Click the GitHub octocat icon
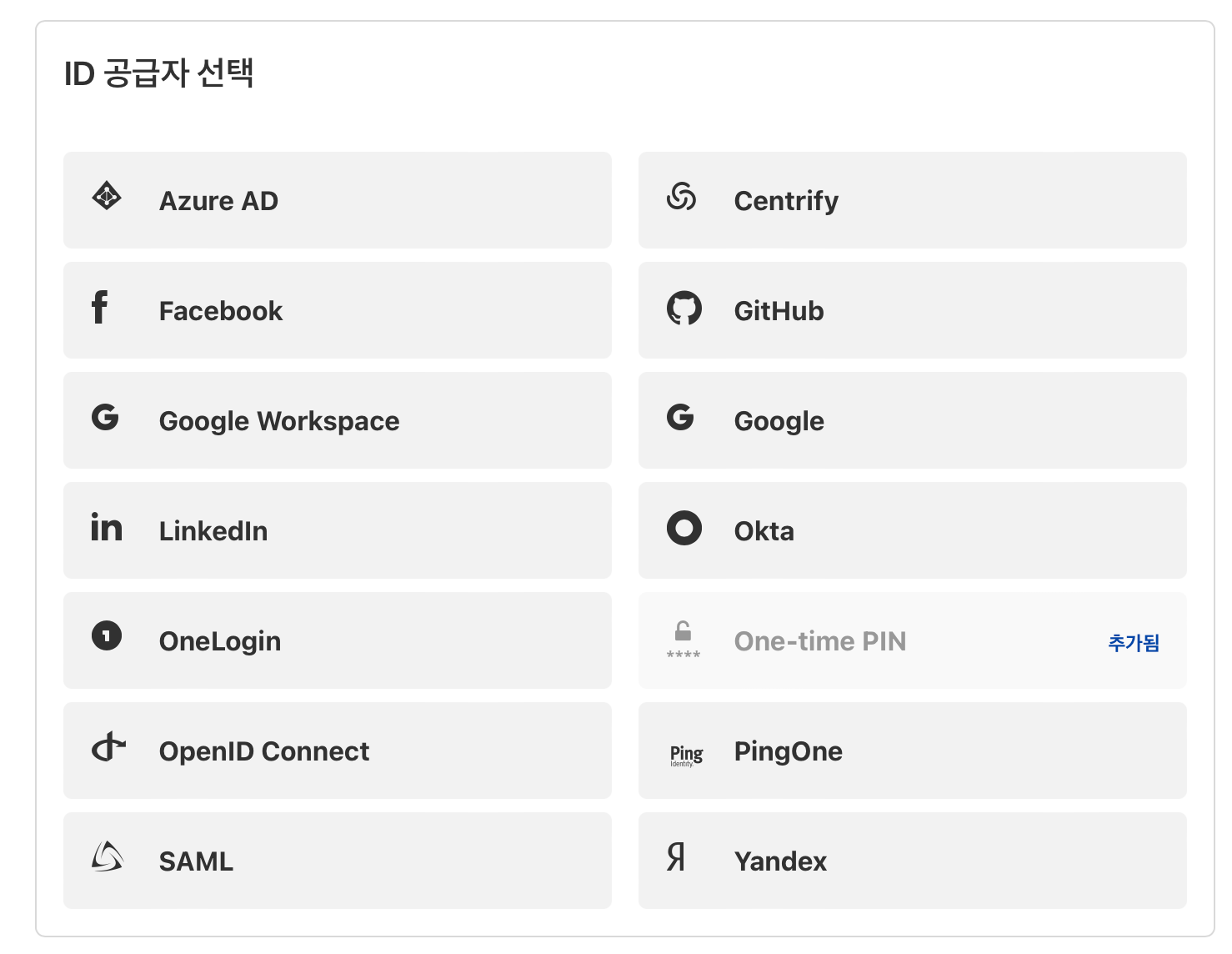The width and height of the screenshot is (1232, 954). pos(684,308)
